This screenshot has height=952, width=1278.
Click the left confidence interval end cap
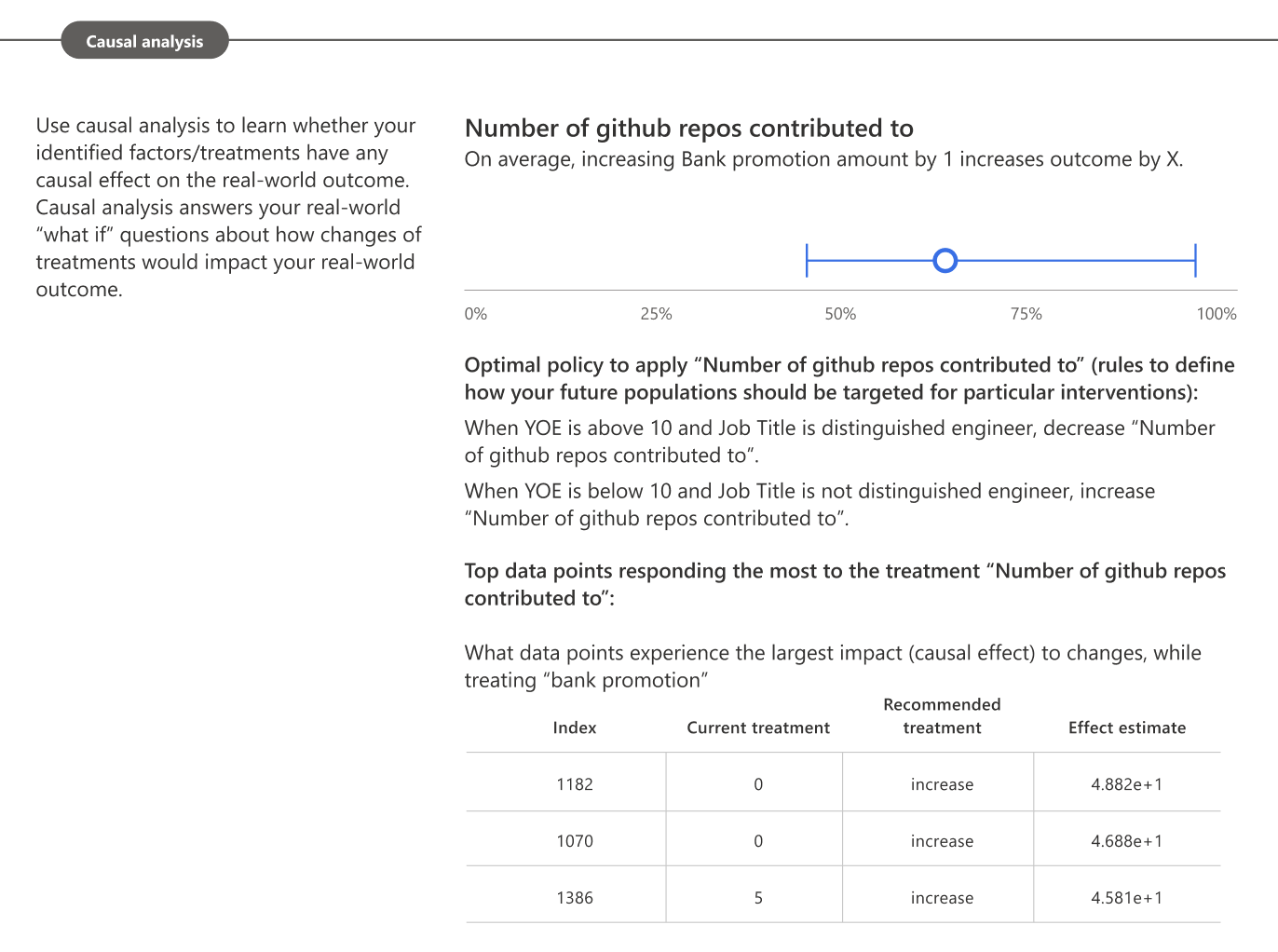807,261
